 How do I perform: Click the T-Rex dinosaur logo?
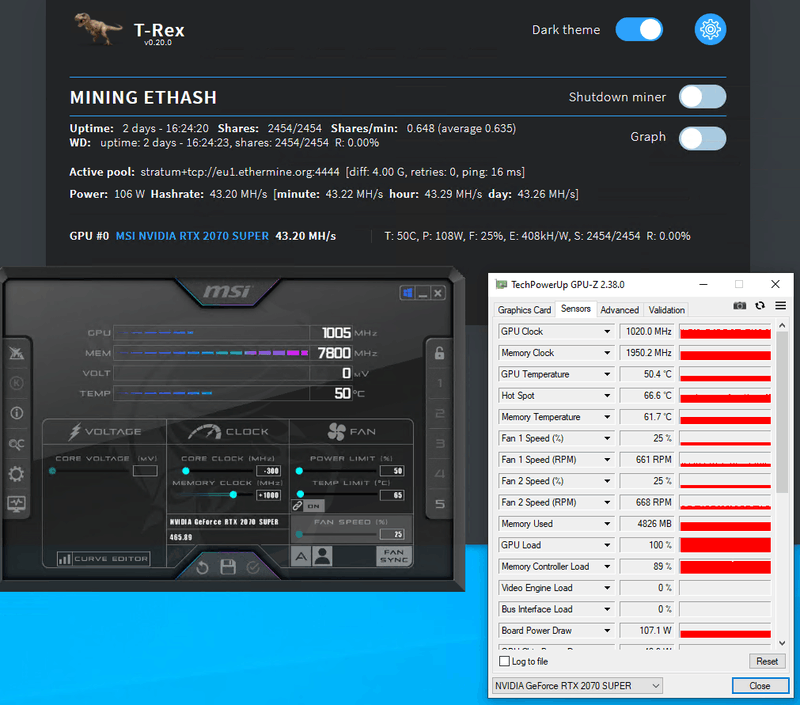pyautogui.click(x=98, y=28)
